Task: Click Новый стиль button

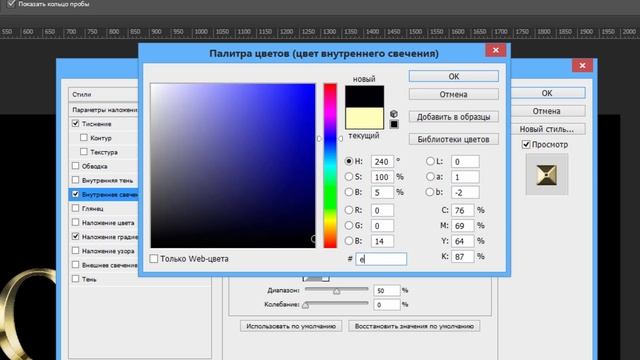Action: click(x=547, y=129)
